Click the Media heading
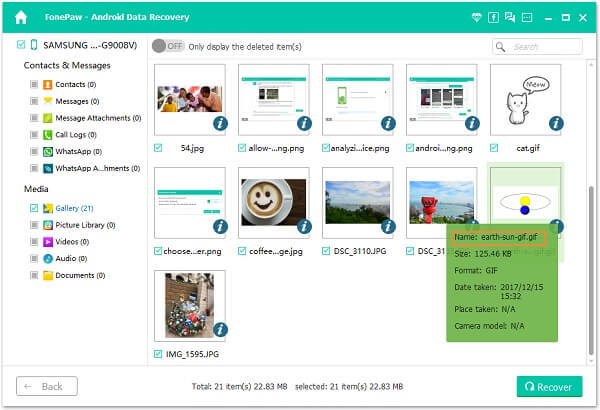This screenshot has width=600, height=410. 36,189
